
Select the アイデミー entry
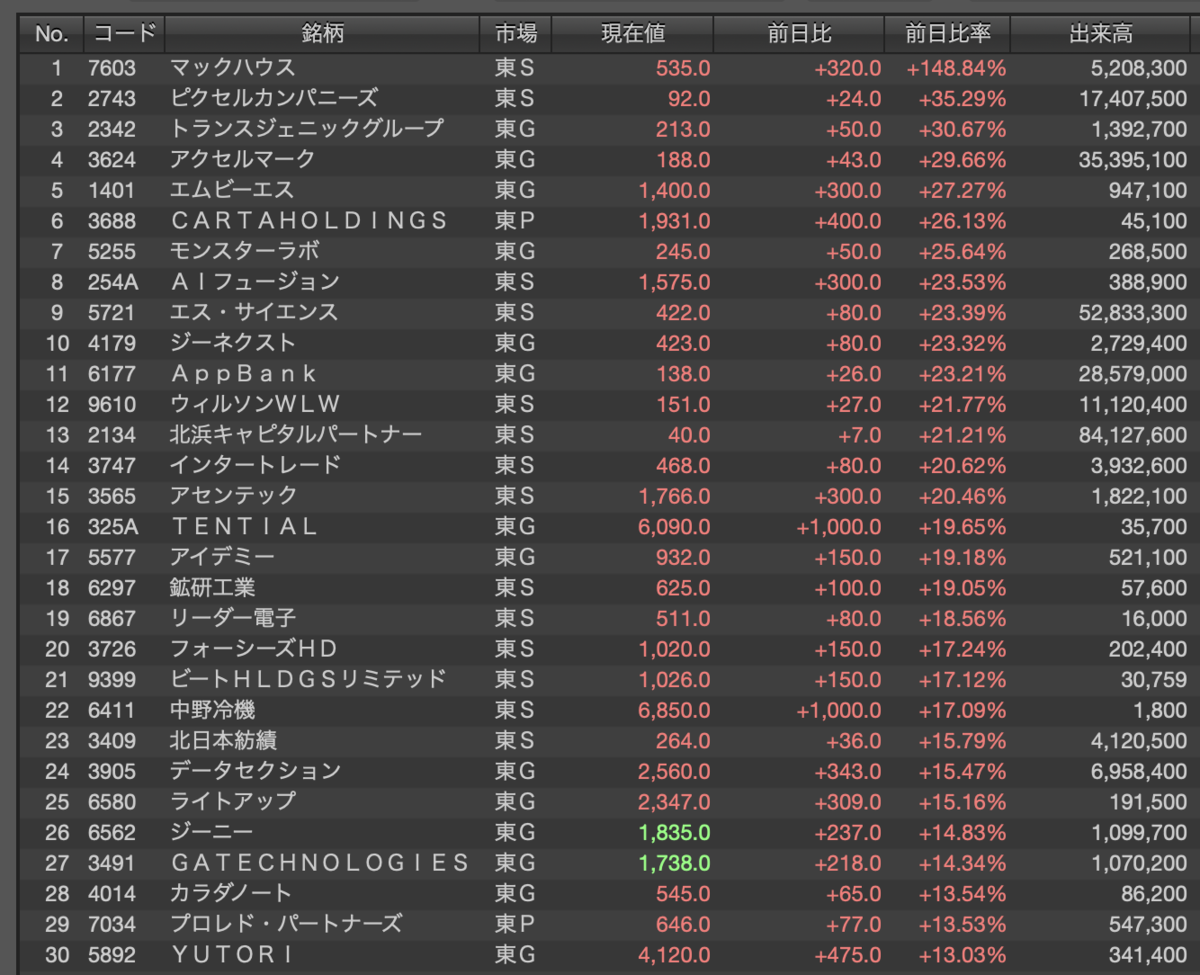click(222, 556)
